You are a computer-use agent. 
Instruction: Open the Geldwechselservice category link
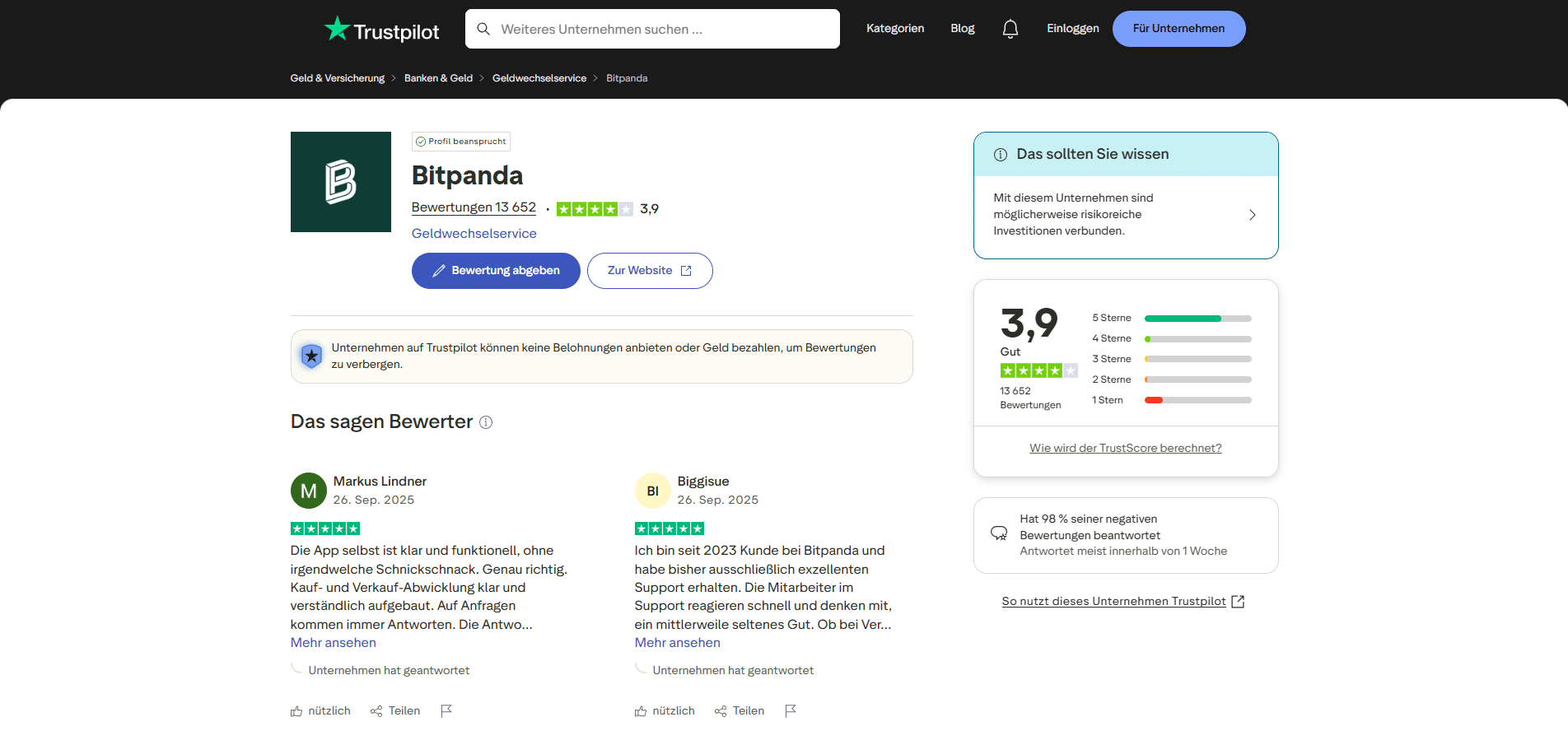pos(474,234)
